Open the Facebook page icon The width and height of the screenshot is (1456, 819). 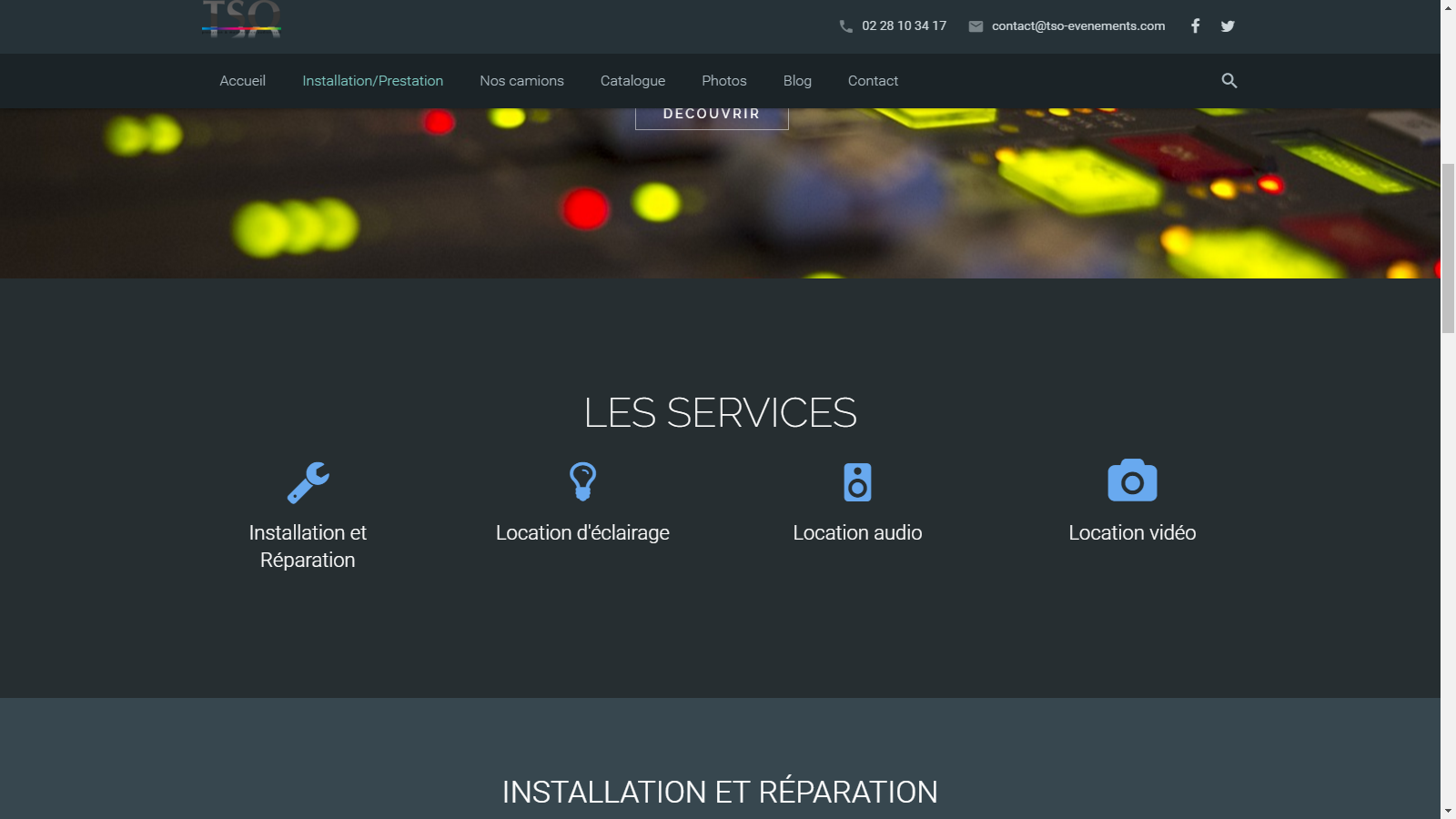1195,26
